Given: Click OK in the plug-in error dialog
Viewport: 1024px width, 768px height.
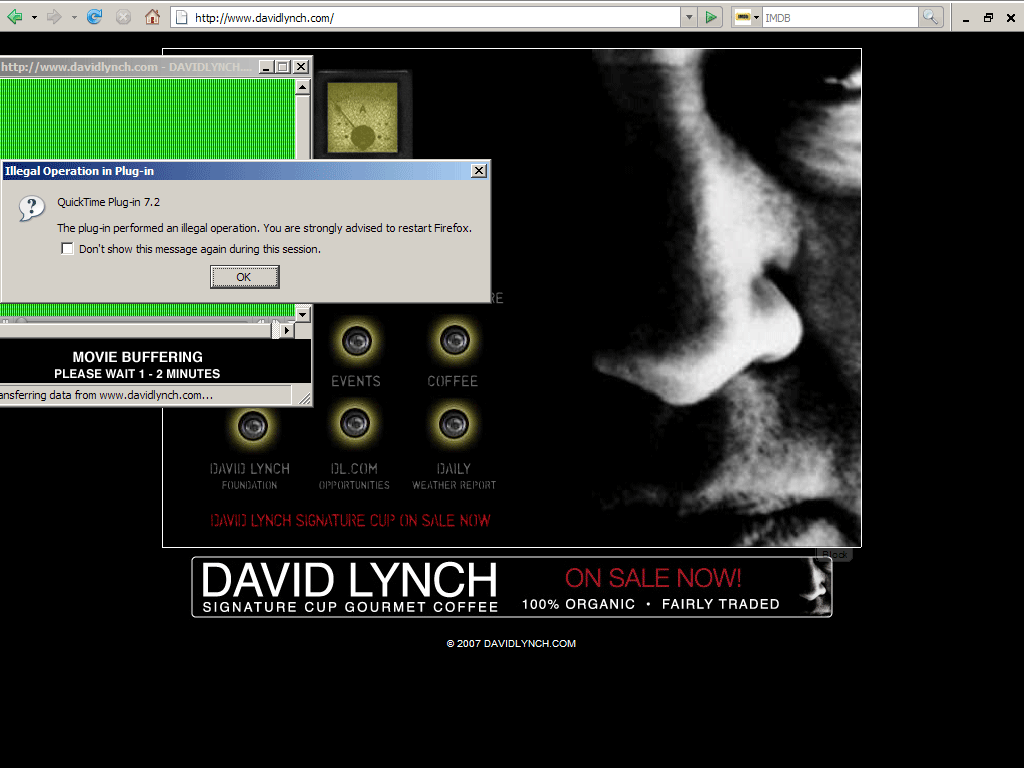Looking at the screenshot, I should coord(244,277).
